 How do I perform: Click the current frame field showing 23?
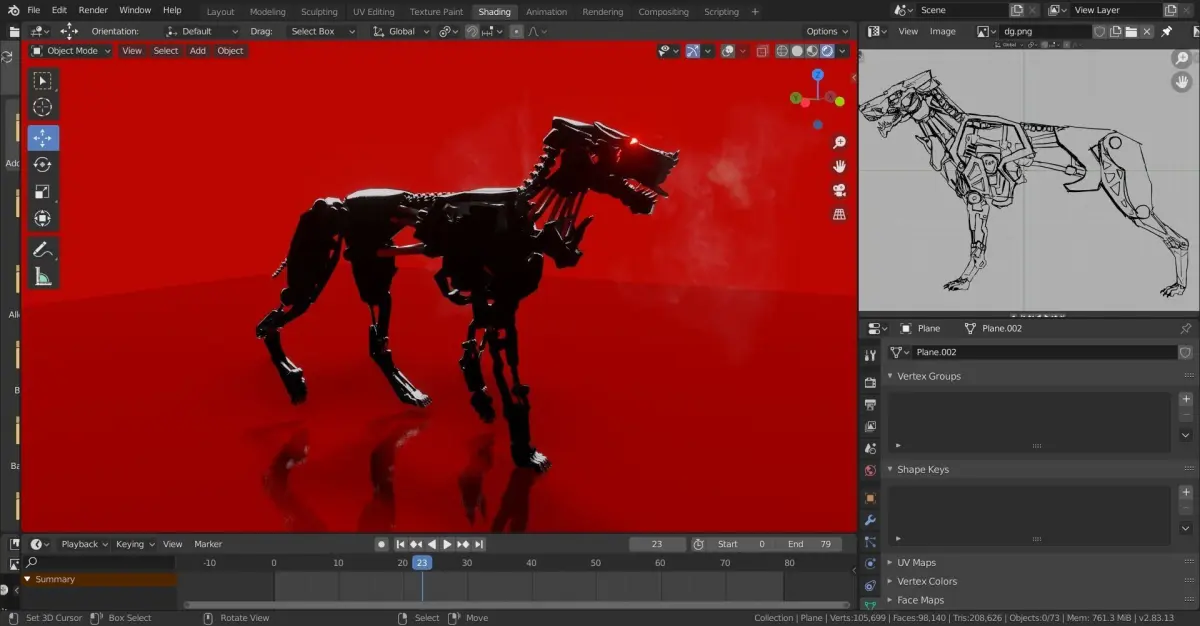657,544
